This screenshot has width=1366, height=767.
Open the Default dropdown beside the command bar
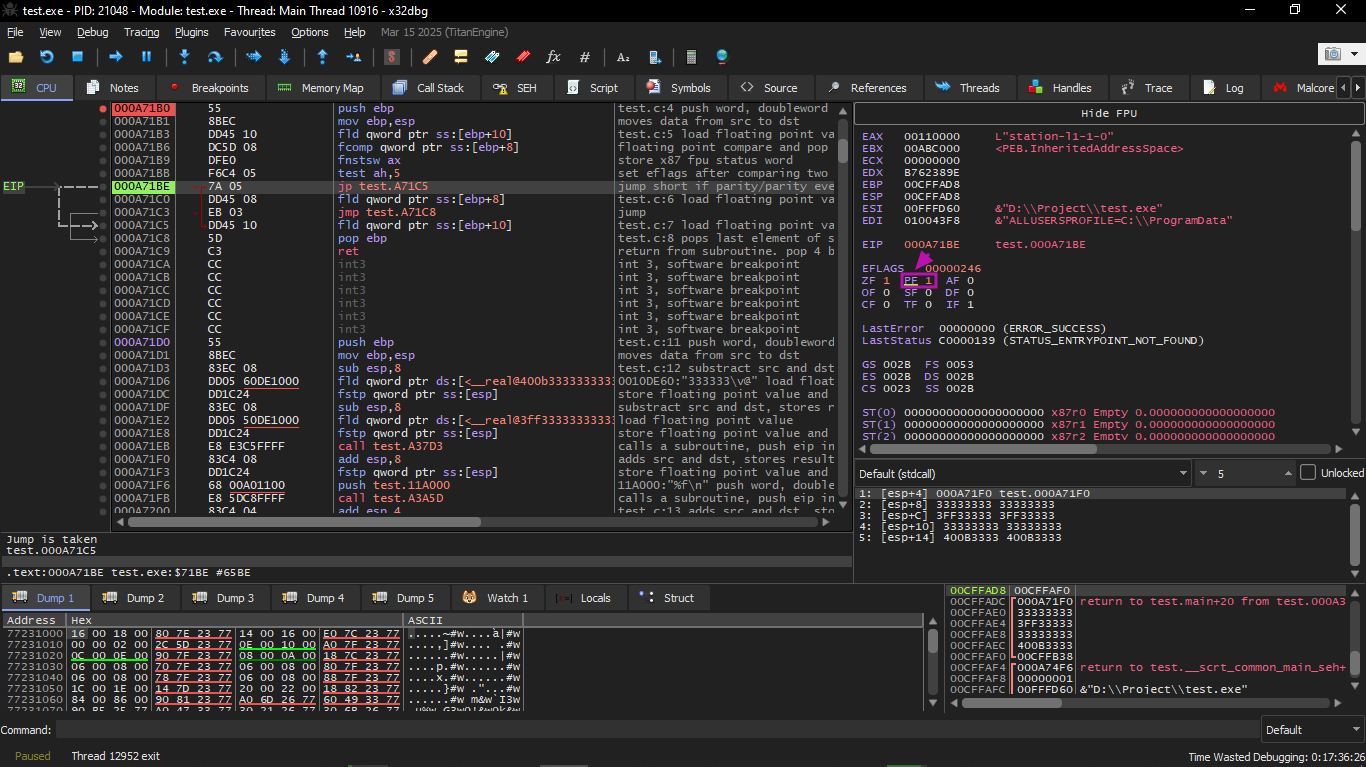point(1310,729)
